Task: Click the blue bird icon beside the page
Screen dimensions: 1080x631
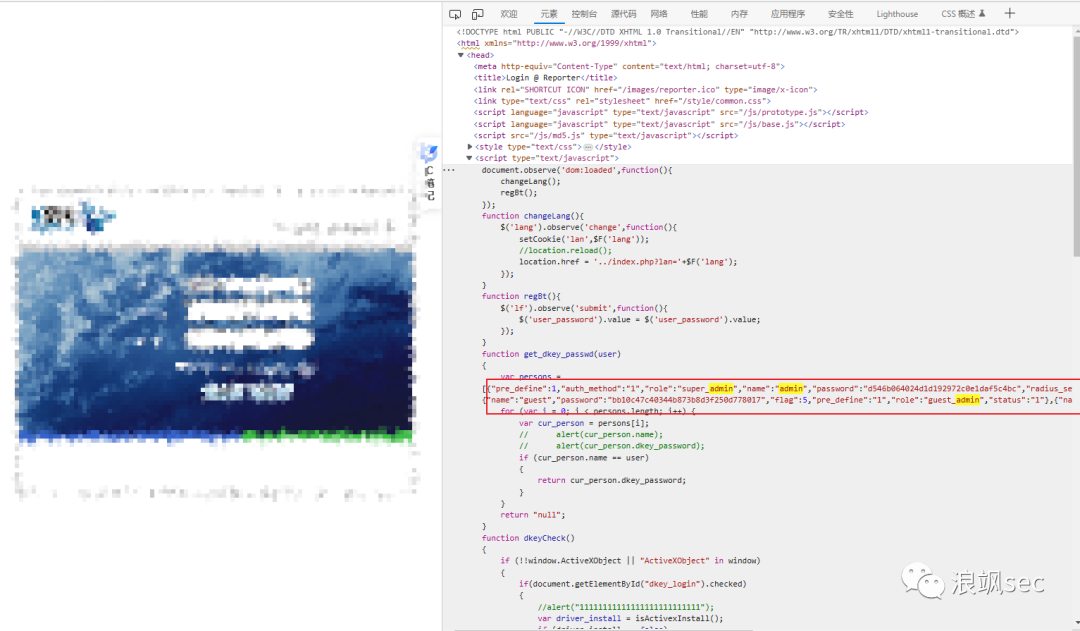Action: point(429,153)
